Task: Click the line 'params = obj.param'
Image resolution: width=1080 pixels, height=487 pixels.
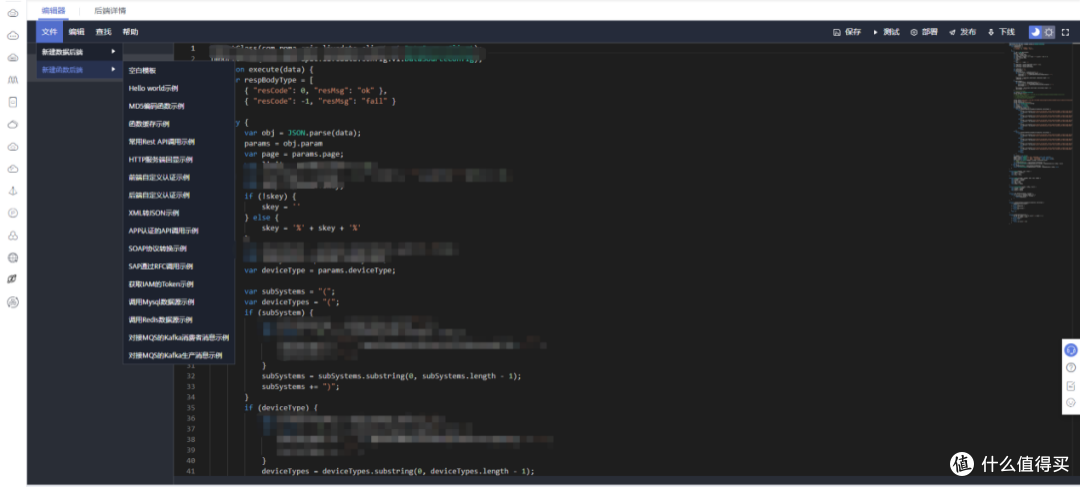Action: point(283,143)
